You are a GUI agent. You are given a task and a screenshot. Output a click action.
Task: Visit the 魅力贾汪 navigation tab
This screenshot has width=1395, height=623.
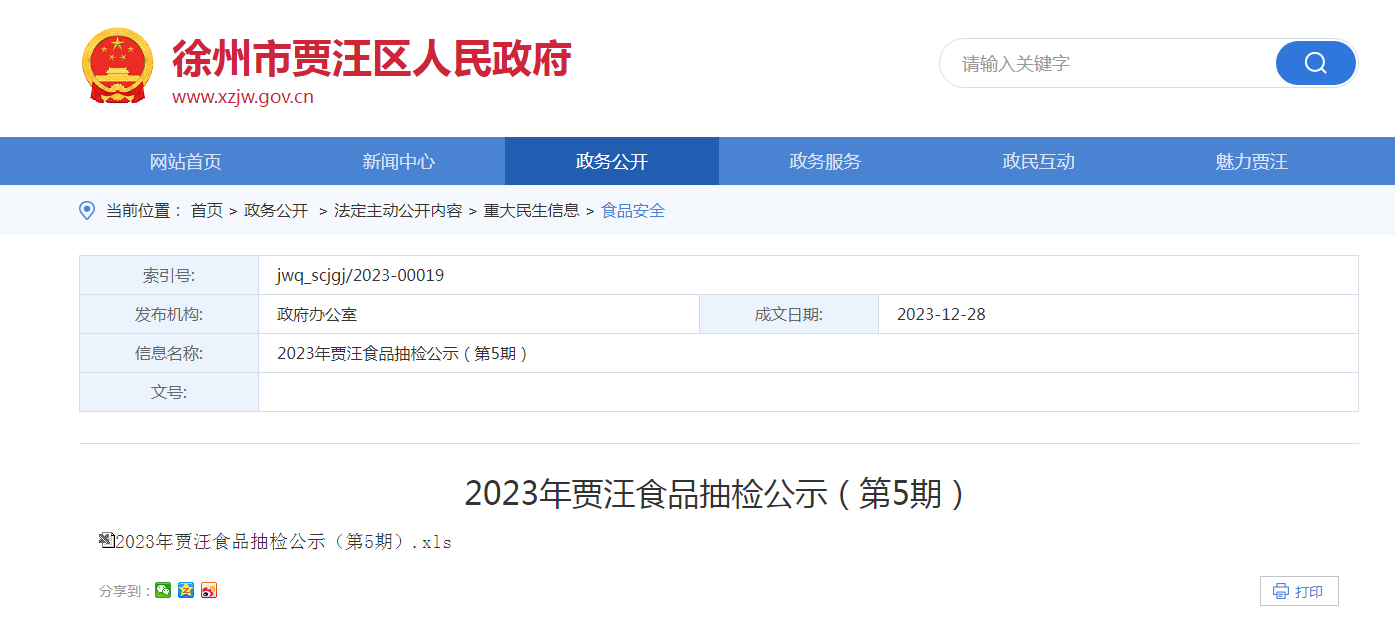click(x=1251, y=162)
